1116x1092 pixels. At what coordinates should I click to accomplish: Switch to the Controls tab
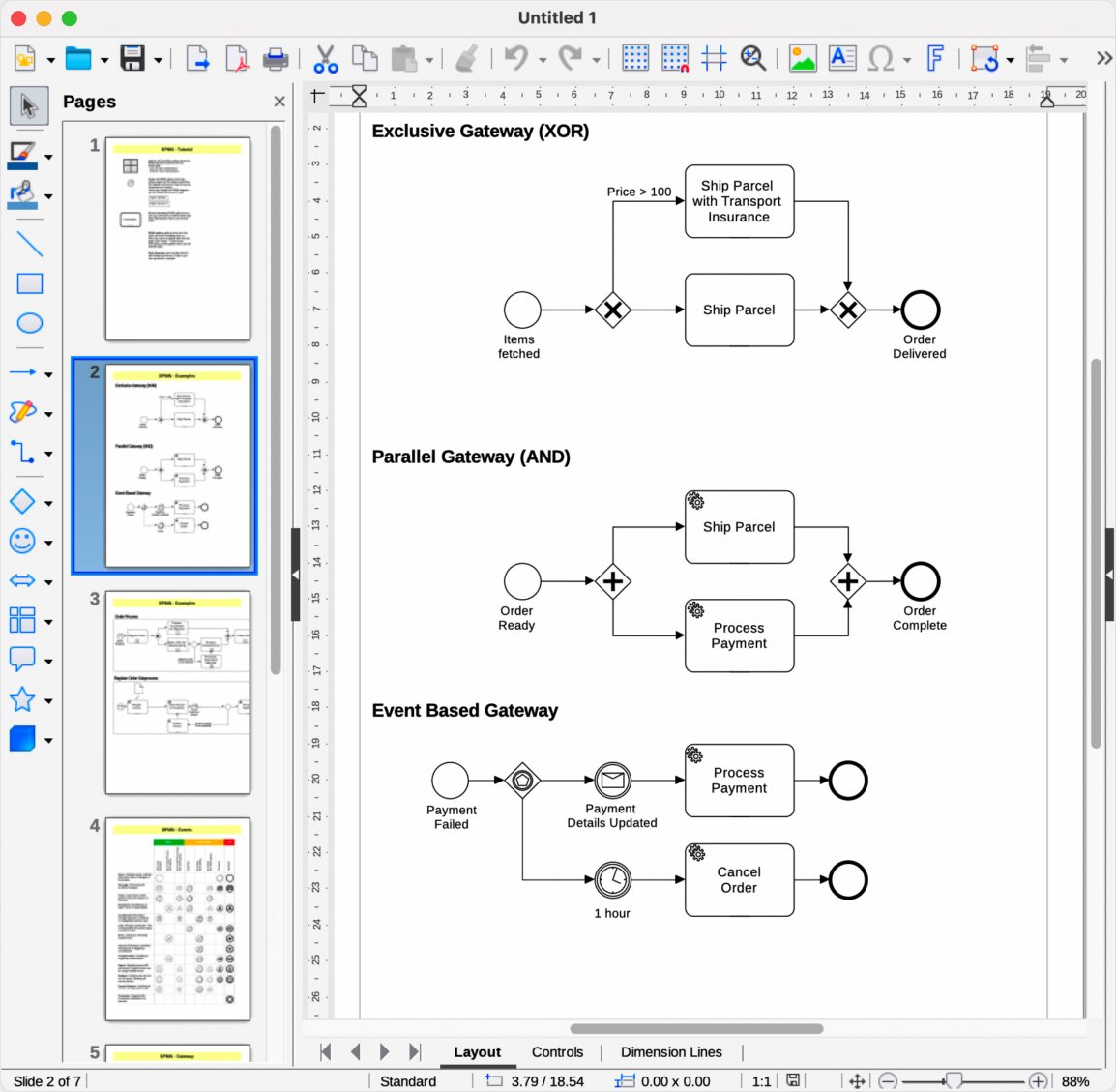(x=557, y=1052)
